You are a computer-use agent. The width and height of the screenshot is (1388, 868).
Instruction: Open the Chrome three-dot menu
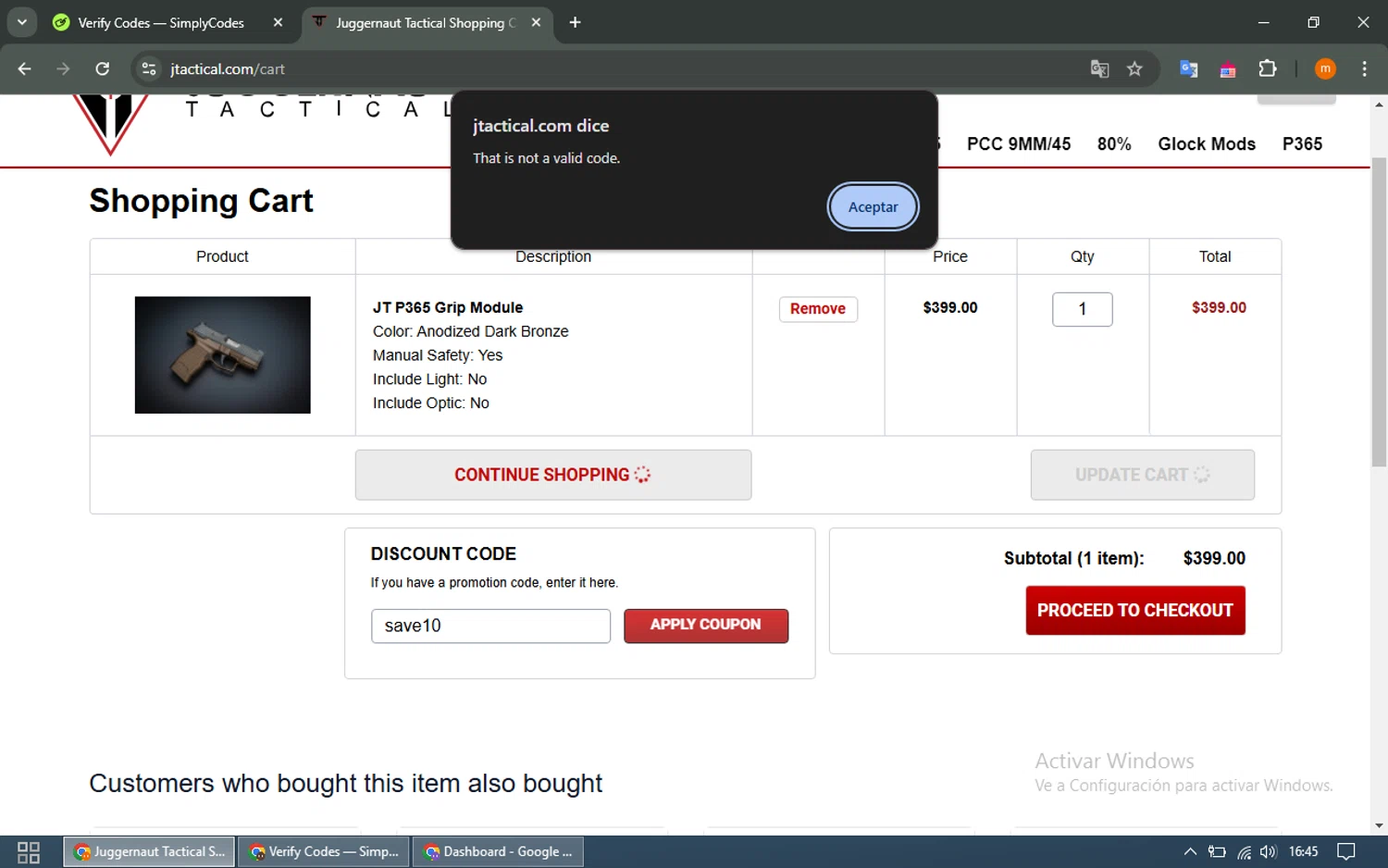pos(1364,68)
